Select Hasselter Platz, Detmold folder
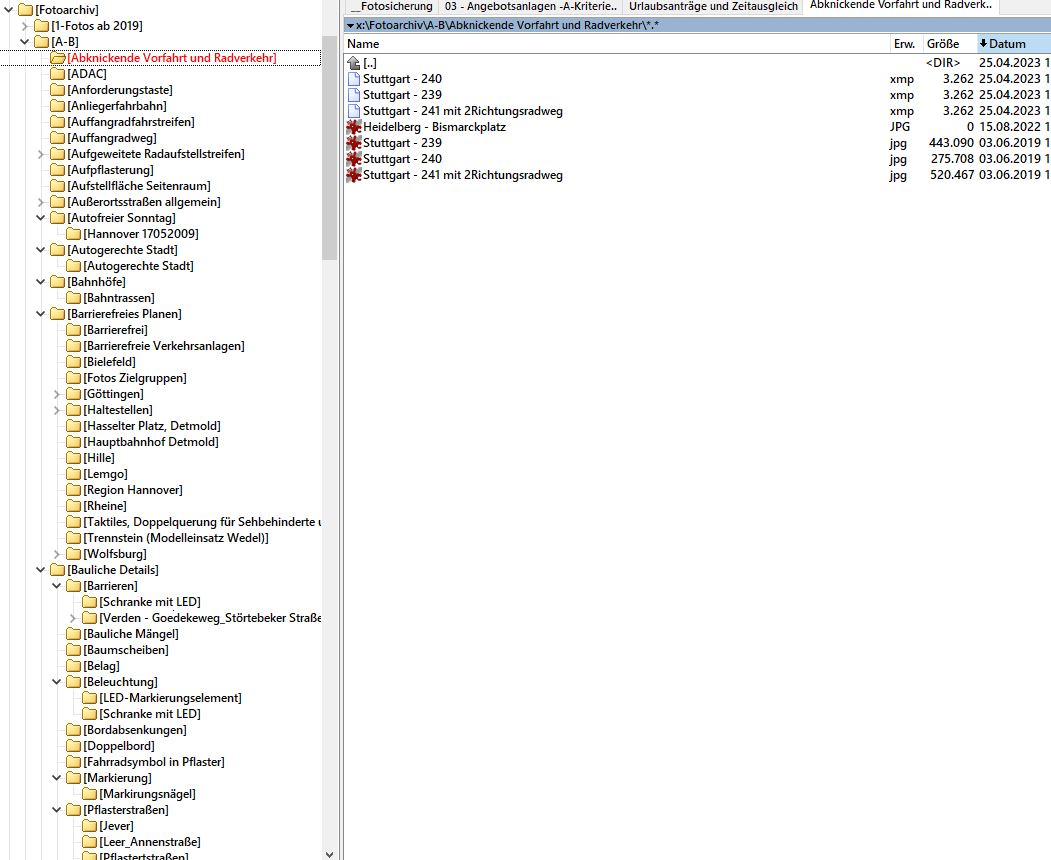This screenshot has width=1051, height=860. [x=152, y=426]
